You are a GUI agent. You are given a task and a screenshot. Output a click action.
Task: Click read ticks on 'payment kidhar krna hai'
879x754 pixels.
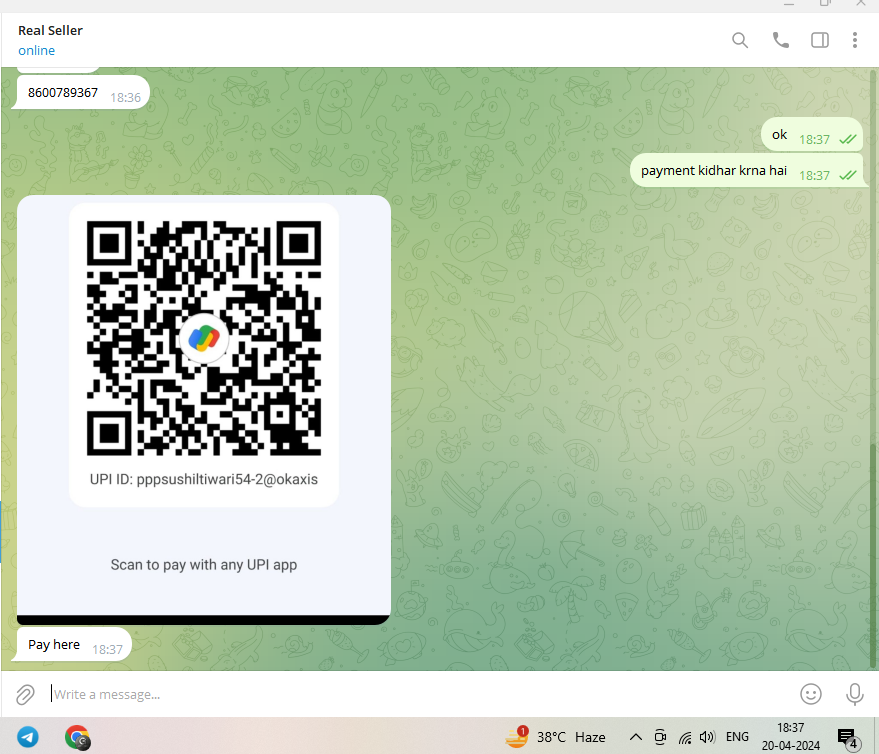click(848, 175)
